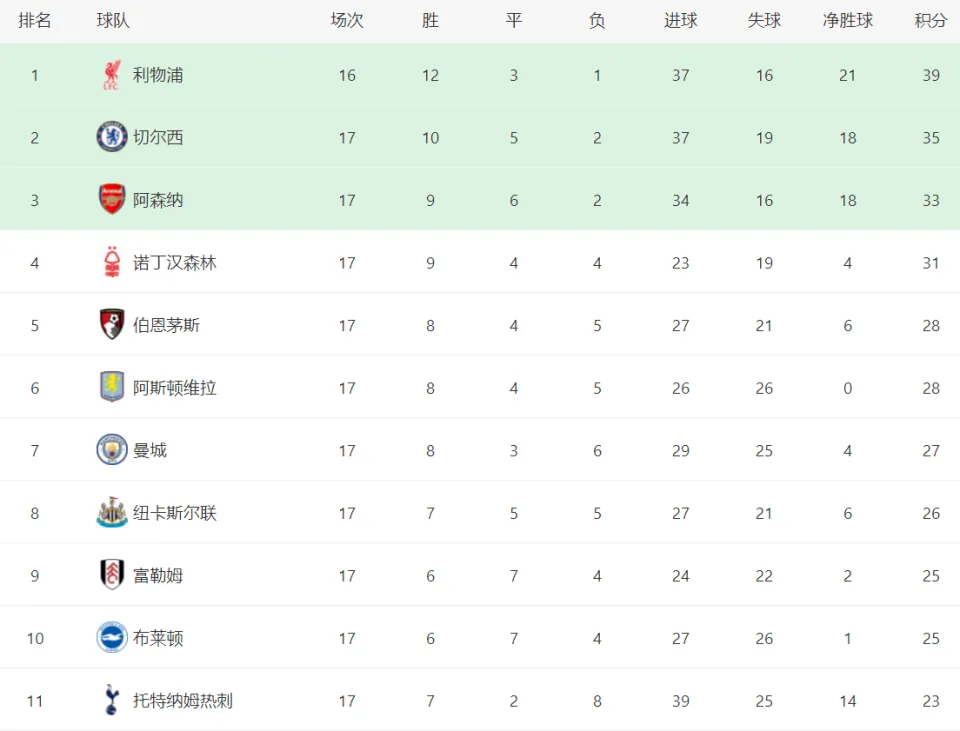Click the Newcastle United crest icon
Screen dimensions: 960x731
(112, 512)
